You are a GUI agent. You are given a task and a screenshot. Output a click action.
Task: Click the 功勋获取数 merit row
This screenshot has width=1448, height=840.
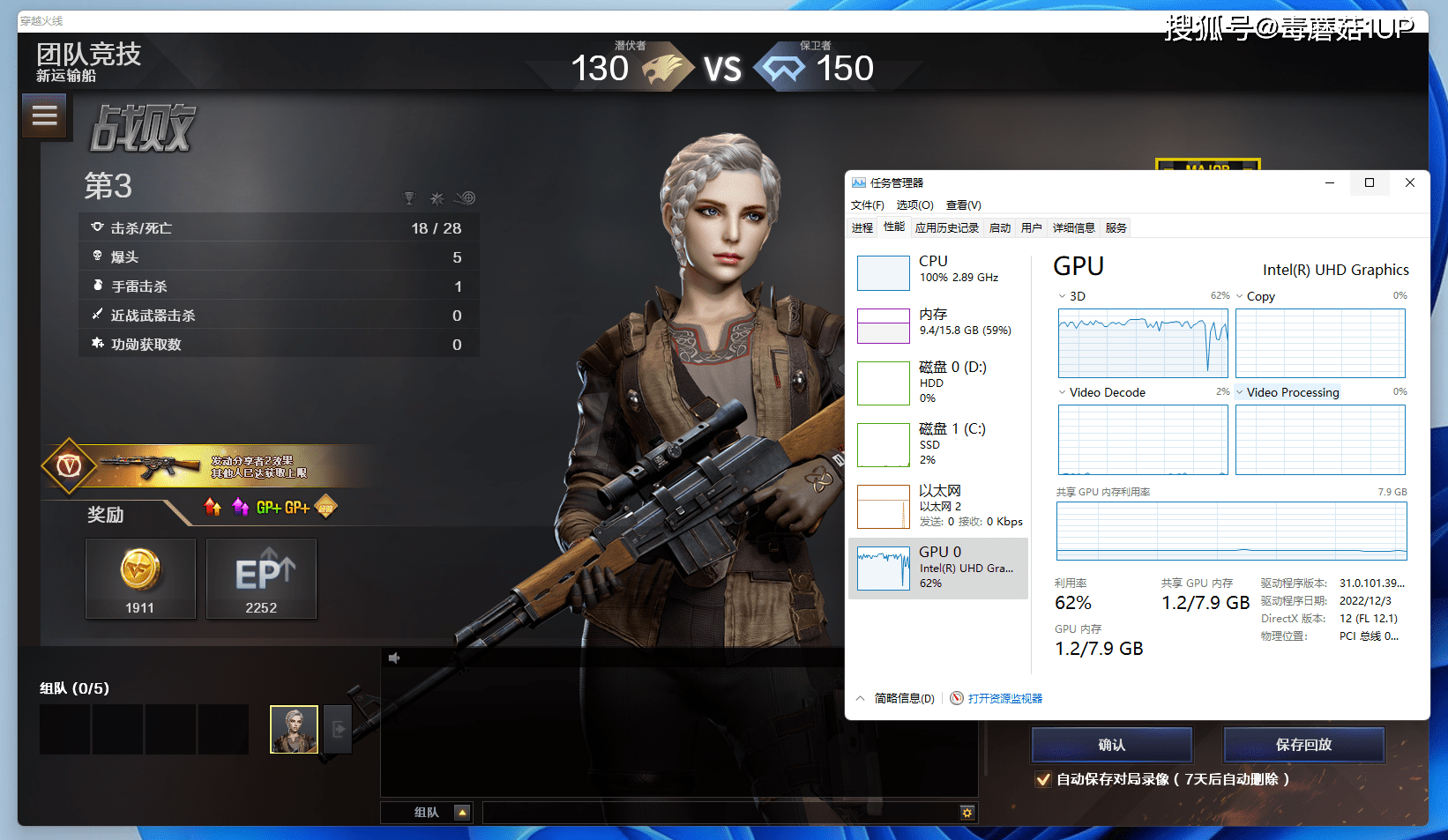[x=280, y=344]
